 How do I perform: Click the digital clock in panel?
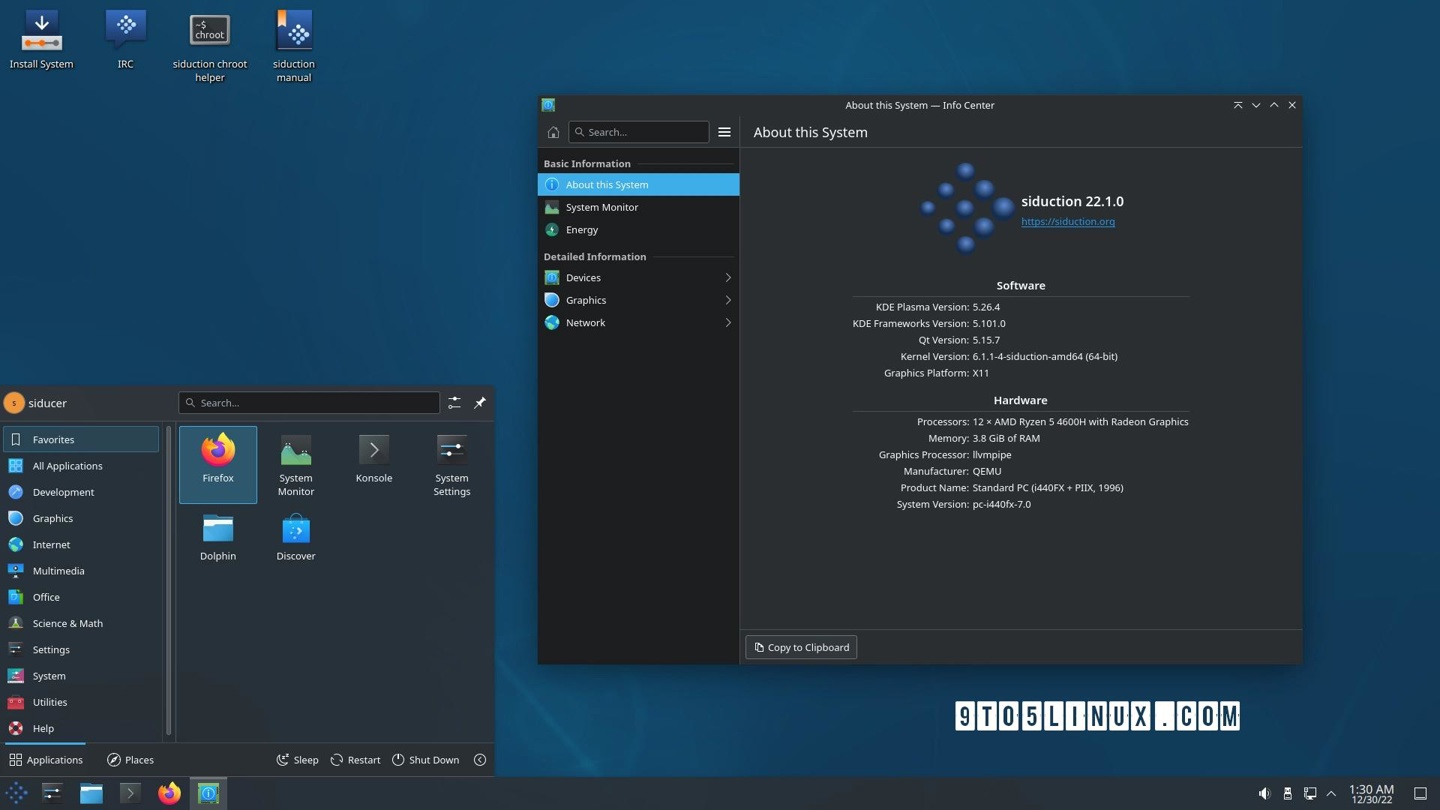(x=1371, y=794)
